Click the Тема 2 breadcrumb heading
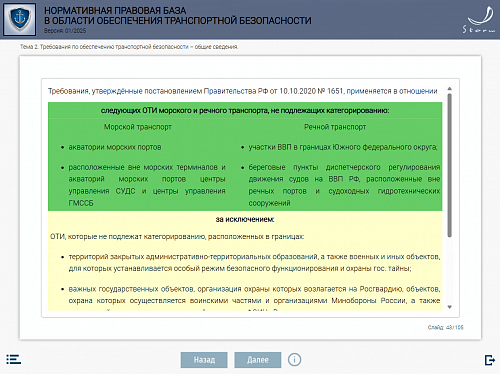Screen dimensions: 500x374 click(129, 47)
